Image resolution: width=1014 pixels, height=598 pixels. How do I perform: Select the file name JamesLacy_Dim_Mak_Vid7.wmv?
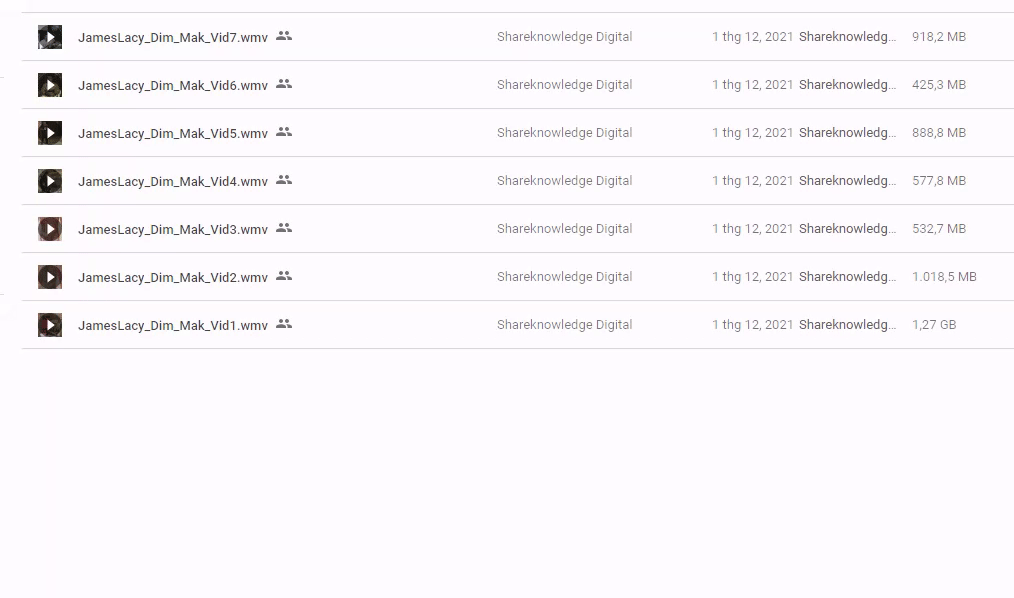point(173,37)
